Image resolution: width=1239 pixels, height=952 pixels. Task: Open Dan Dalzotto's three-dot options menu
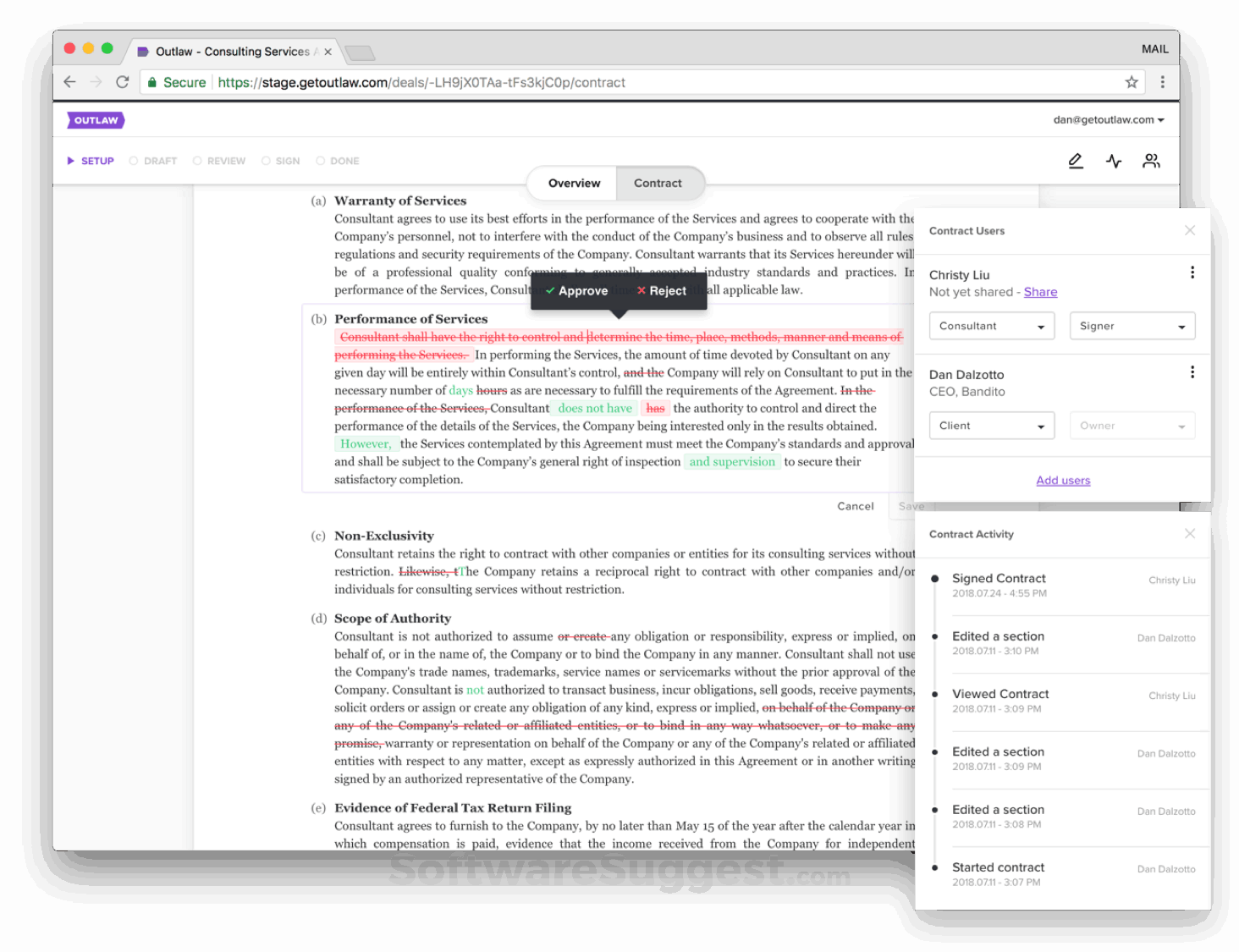[1192, 372]
